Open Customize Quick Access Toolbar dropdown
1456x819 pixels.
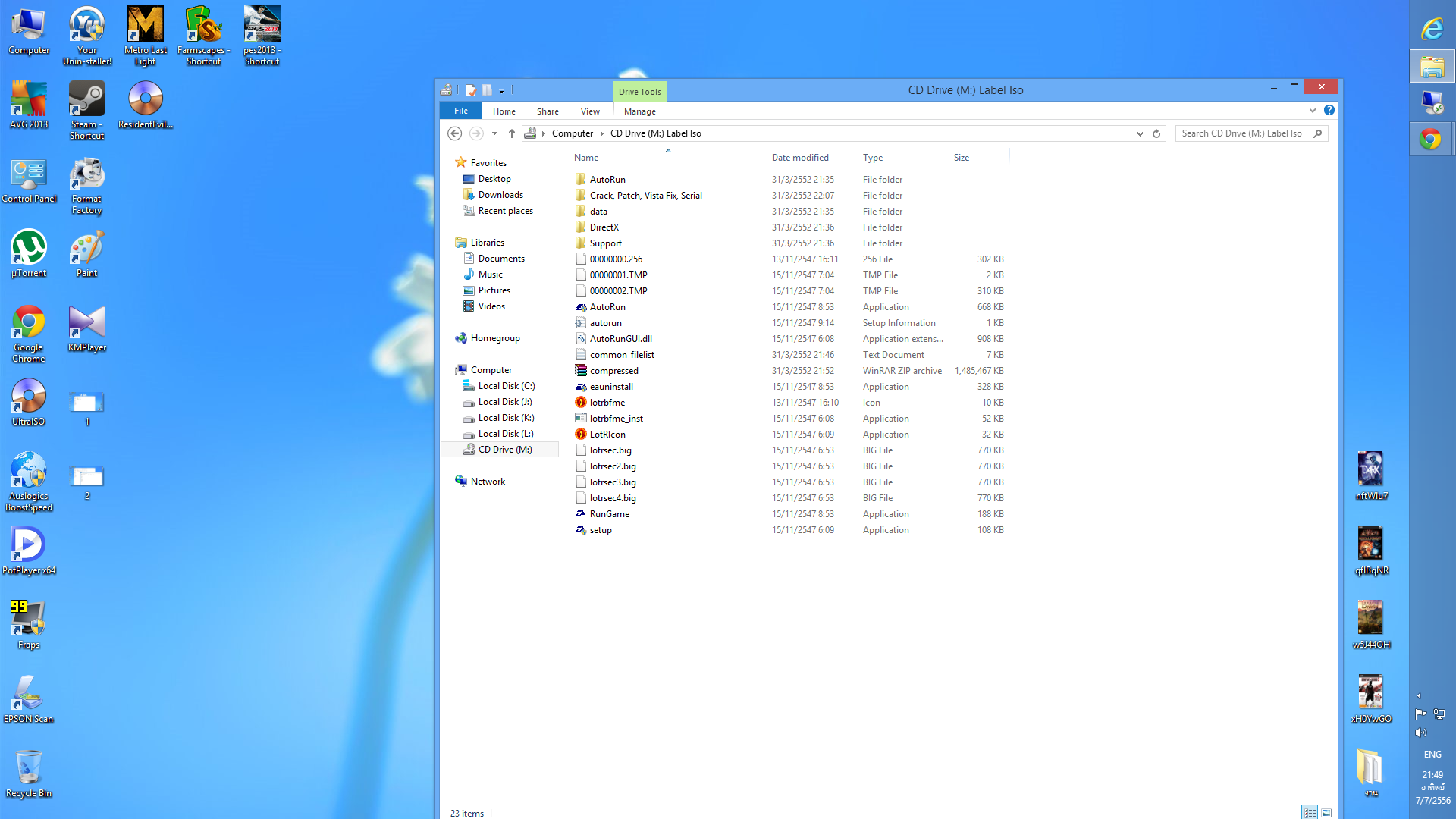click(501, 91)
